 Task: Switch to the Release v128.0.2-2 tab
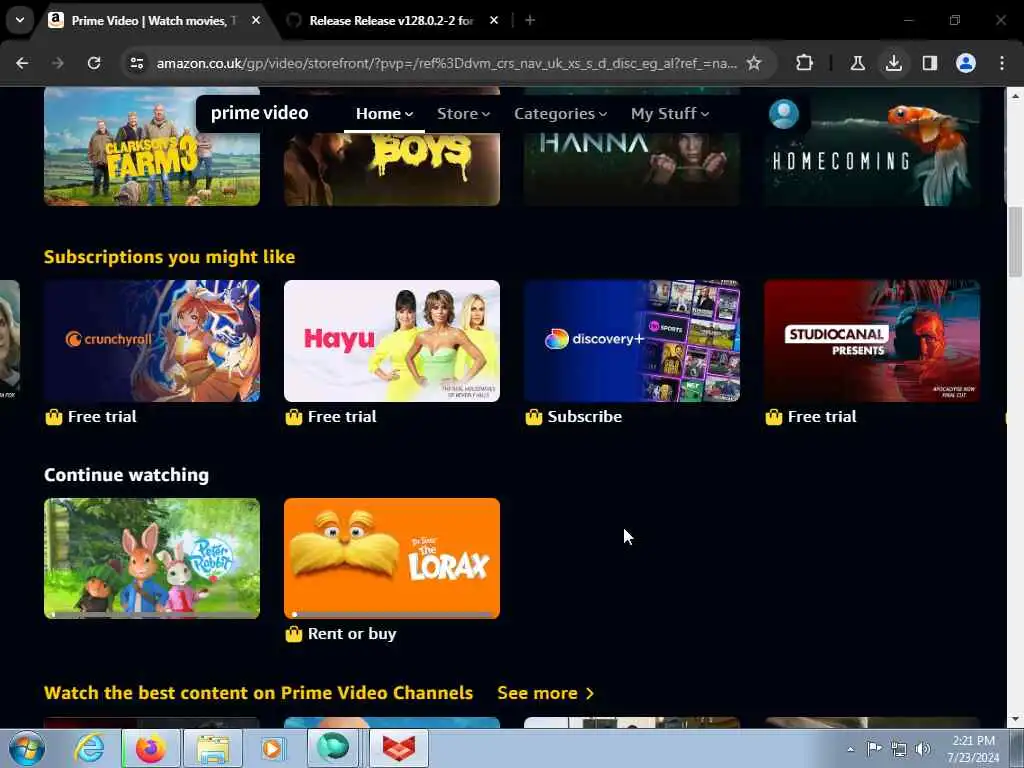point(391,21)
